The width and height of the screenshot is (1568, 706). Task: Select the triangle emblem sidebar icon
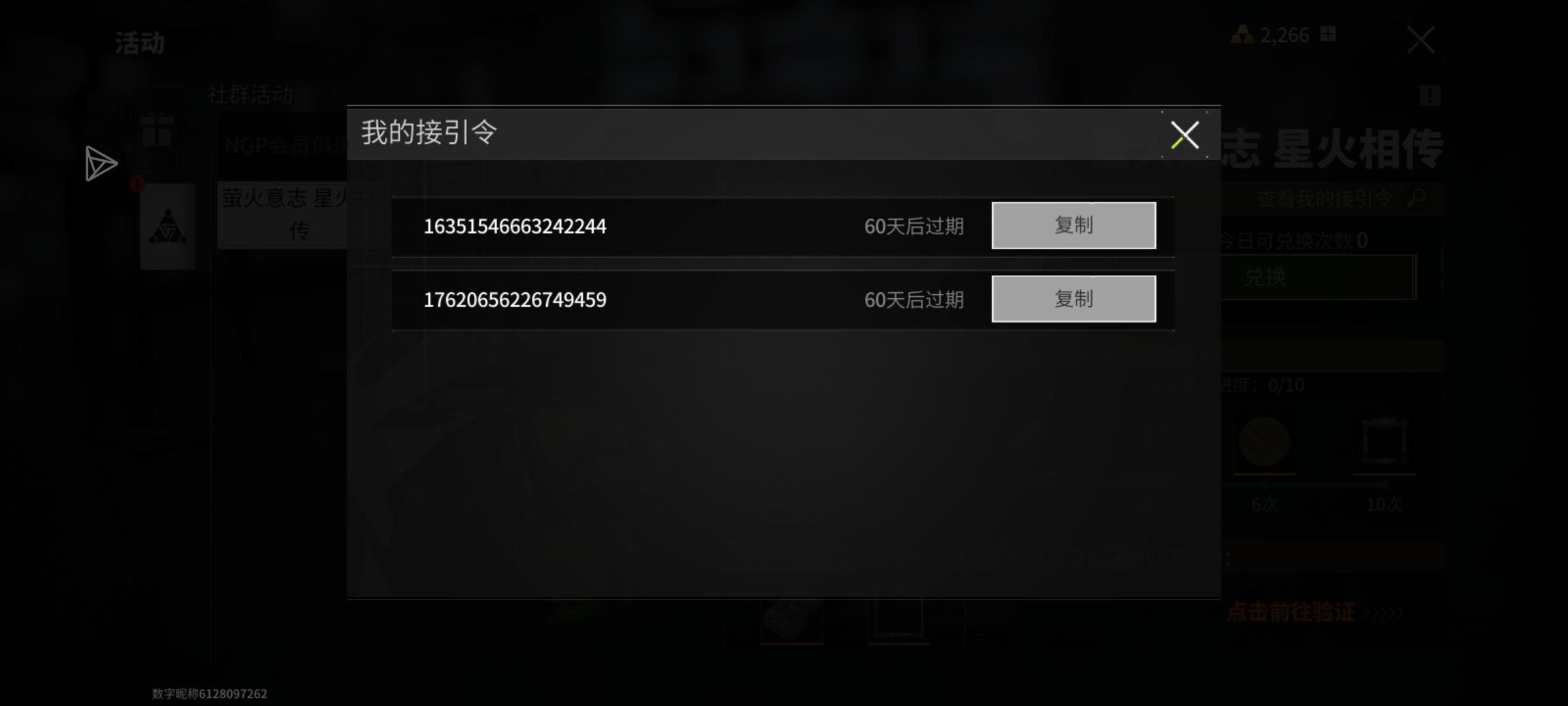coord(168,226)
